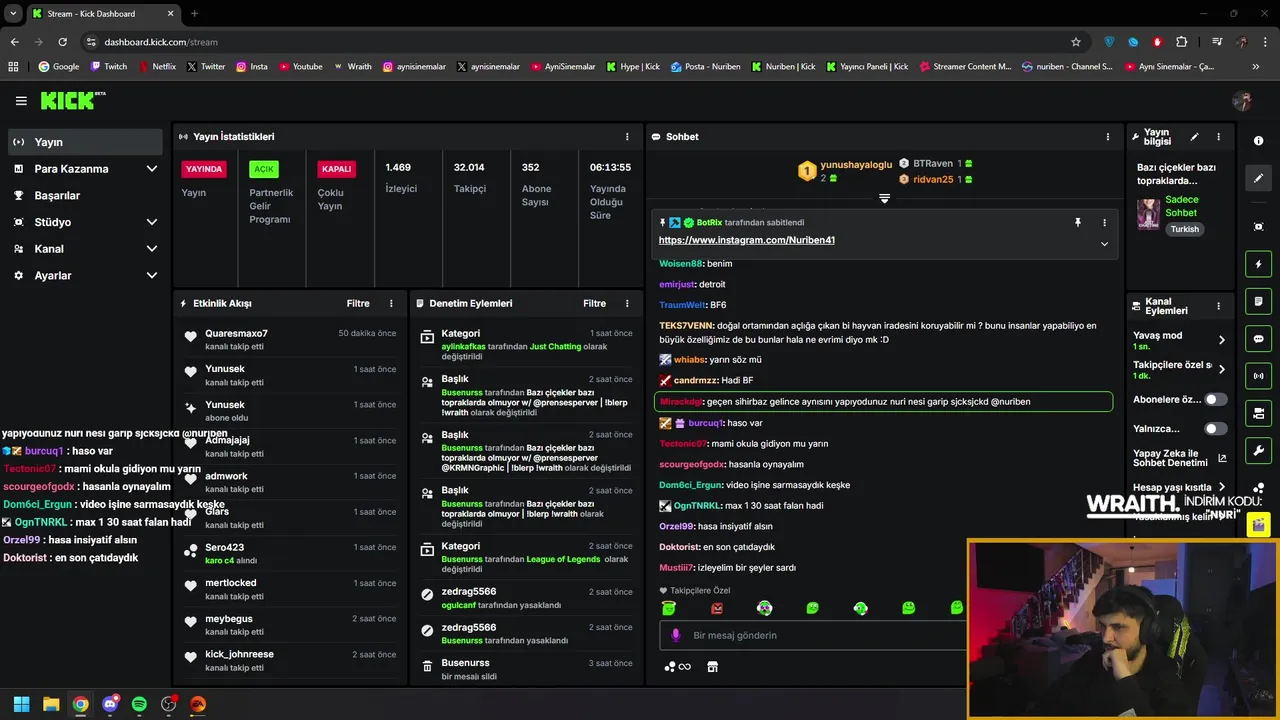Click the Sadece Sohbet category link
The image size is (1280, 720).
click(1181, 206)
